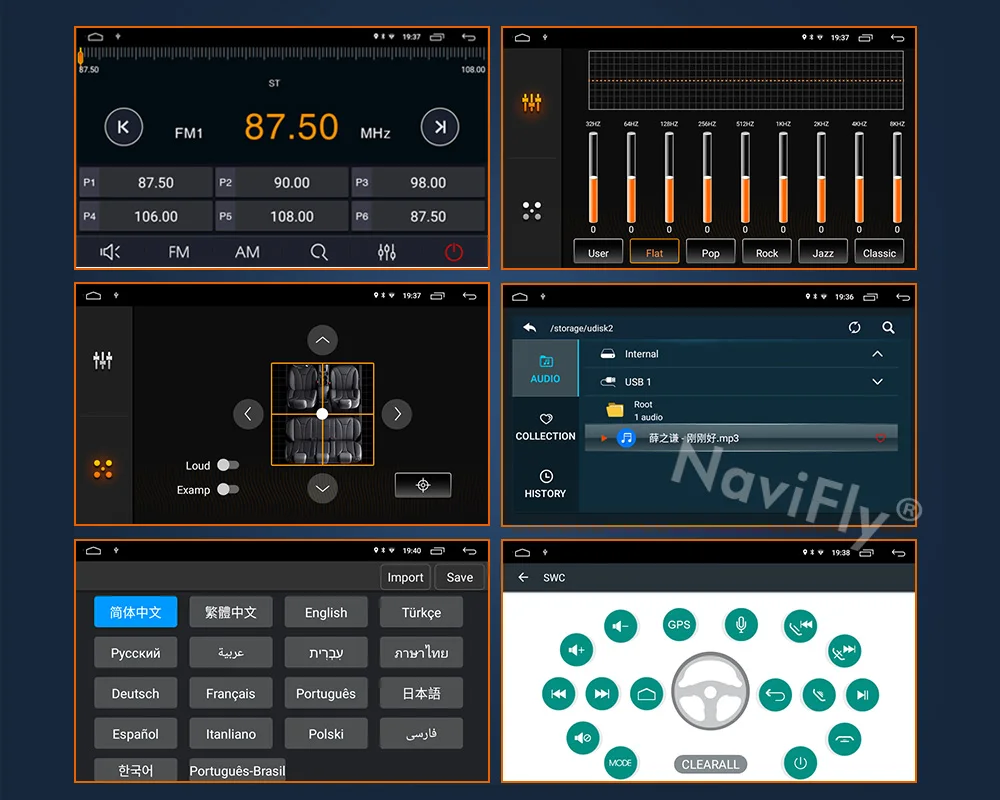Refresh the /storage/udisk2 file list
1000x800 pixels.
(855, 327)
